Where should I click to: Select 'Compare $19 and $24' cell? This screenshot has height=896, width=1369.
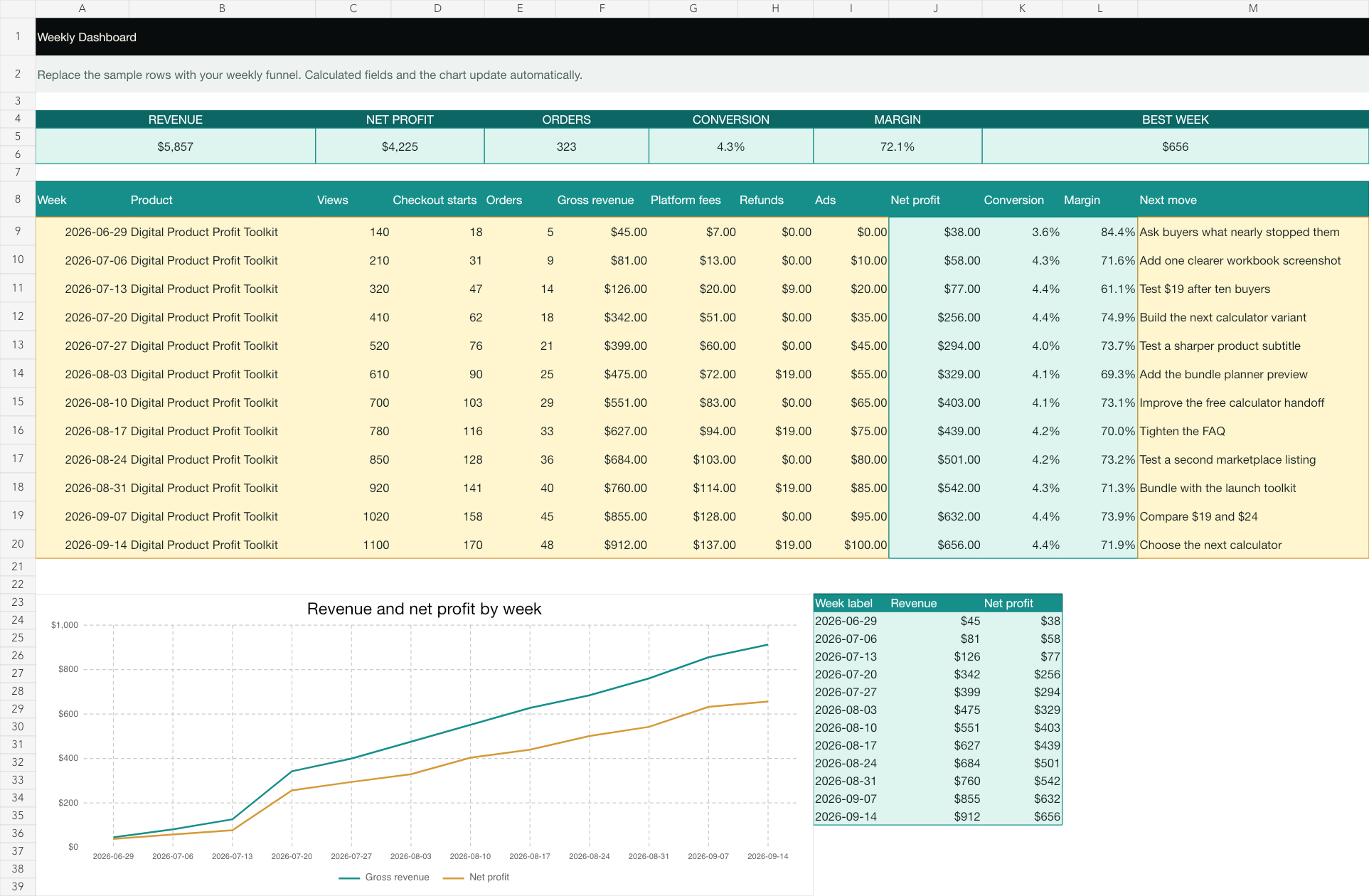pyautogui.click(x=1253, y=516)
